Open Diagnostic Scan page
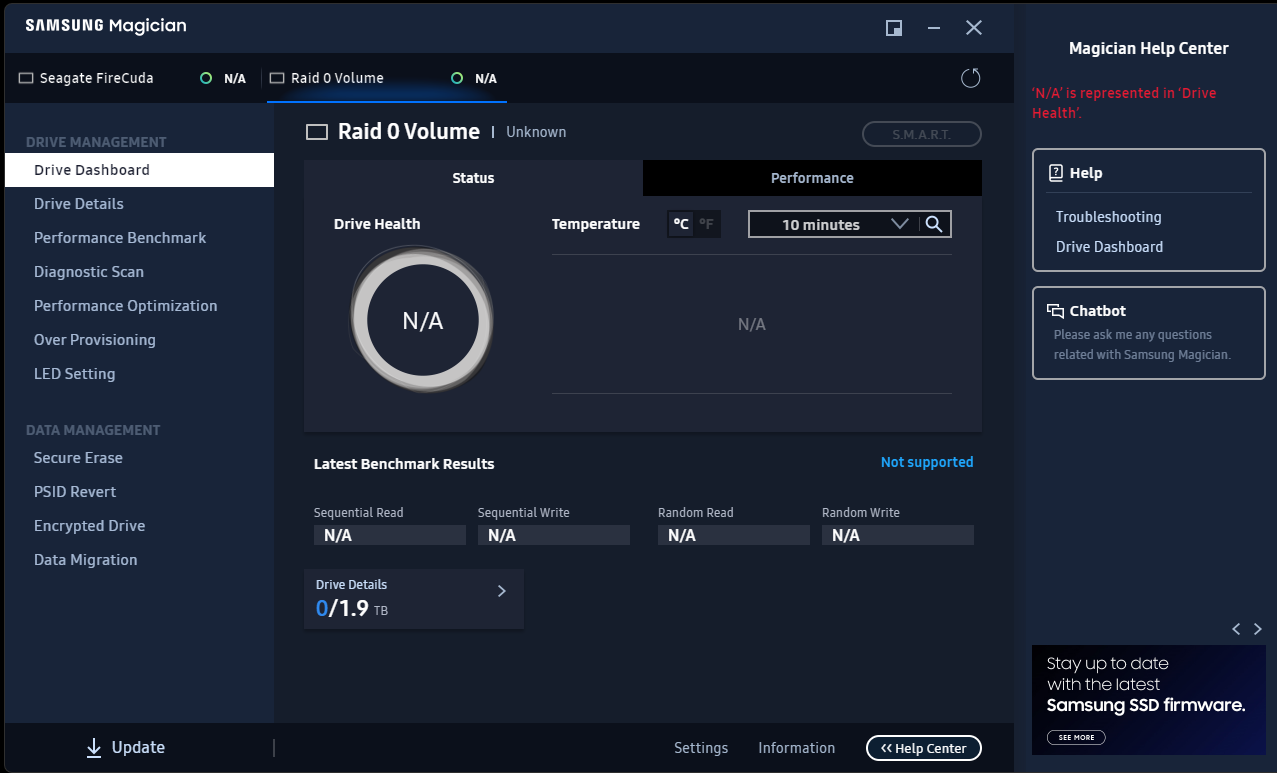This screenshot has width=1277, height=773. tap(139, 272)
